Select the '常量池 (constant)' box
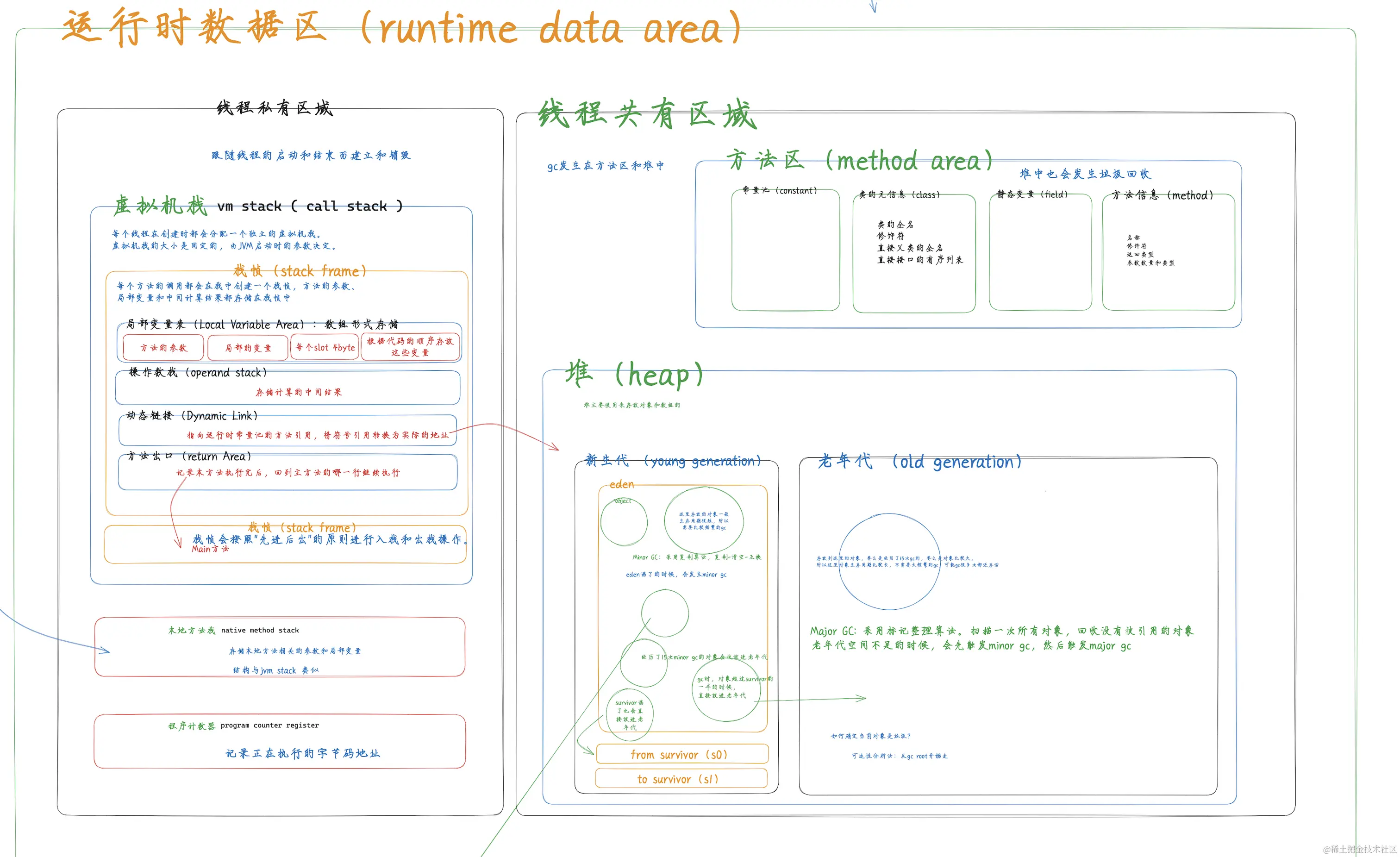The width and height of the screenshot is (1400, 857). [785, 250]
